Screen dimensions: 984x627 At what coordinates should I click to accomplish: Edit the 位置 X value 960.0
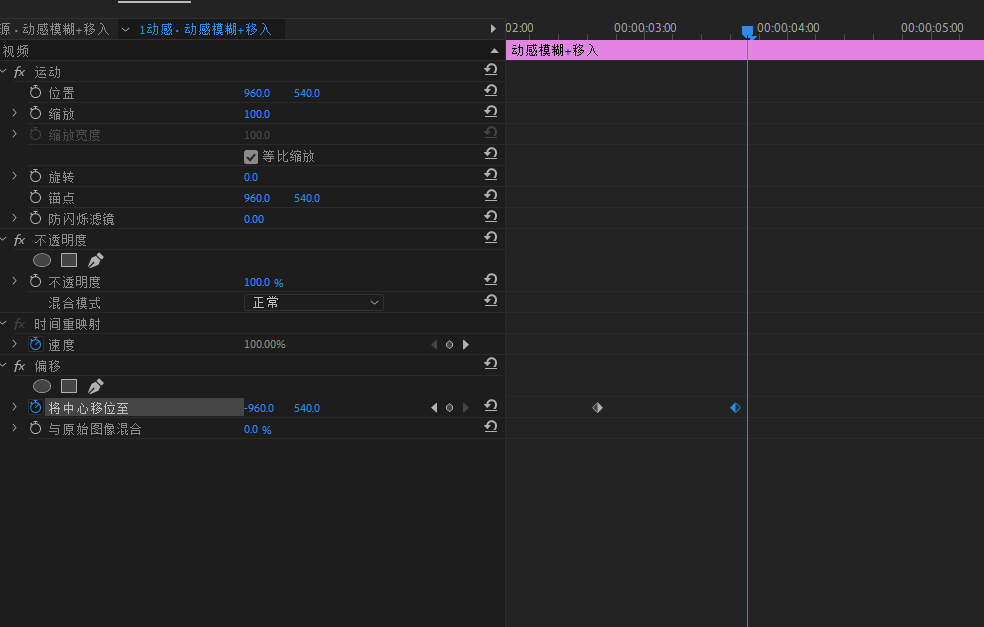[x=257, y=93]
